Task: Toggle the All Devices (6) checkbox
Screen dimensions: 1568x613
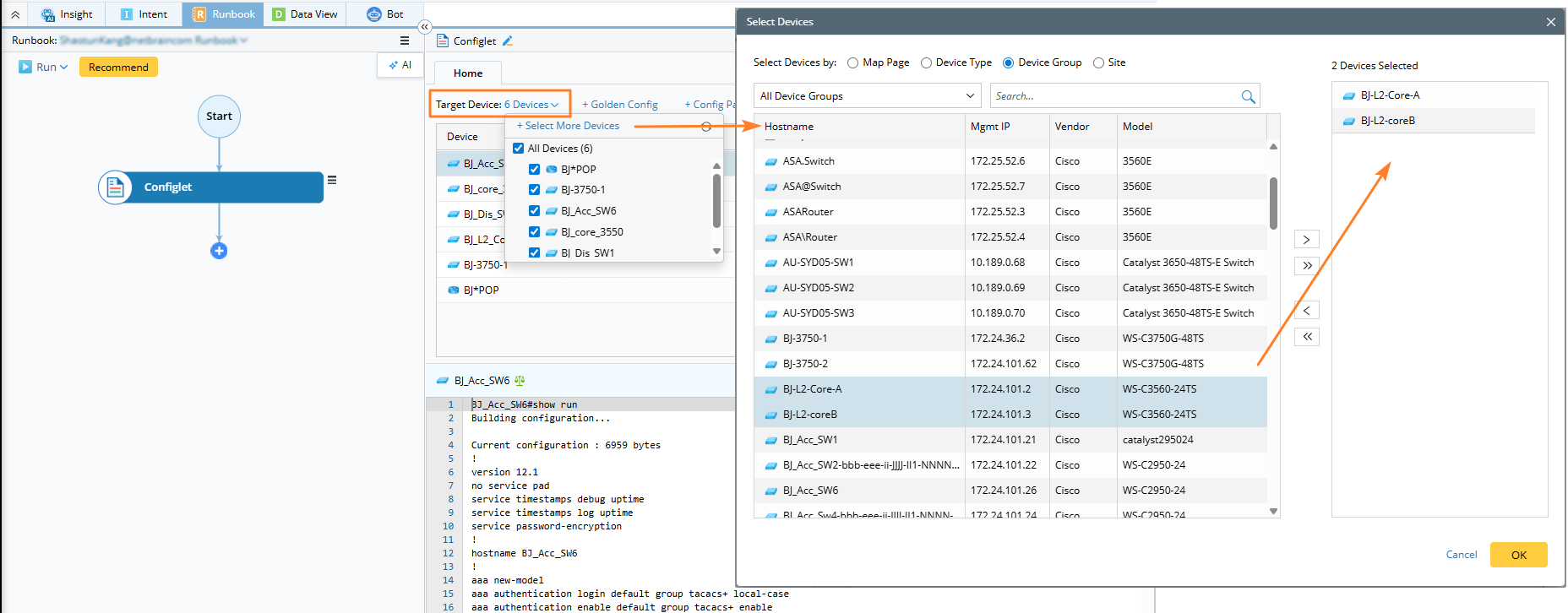Action: click(519, 149)
